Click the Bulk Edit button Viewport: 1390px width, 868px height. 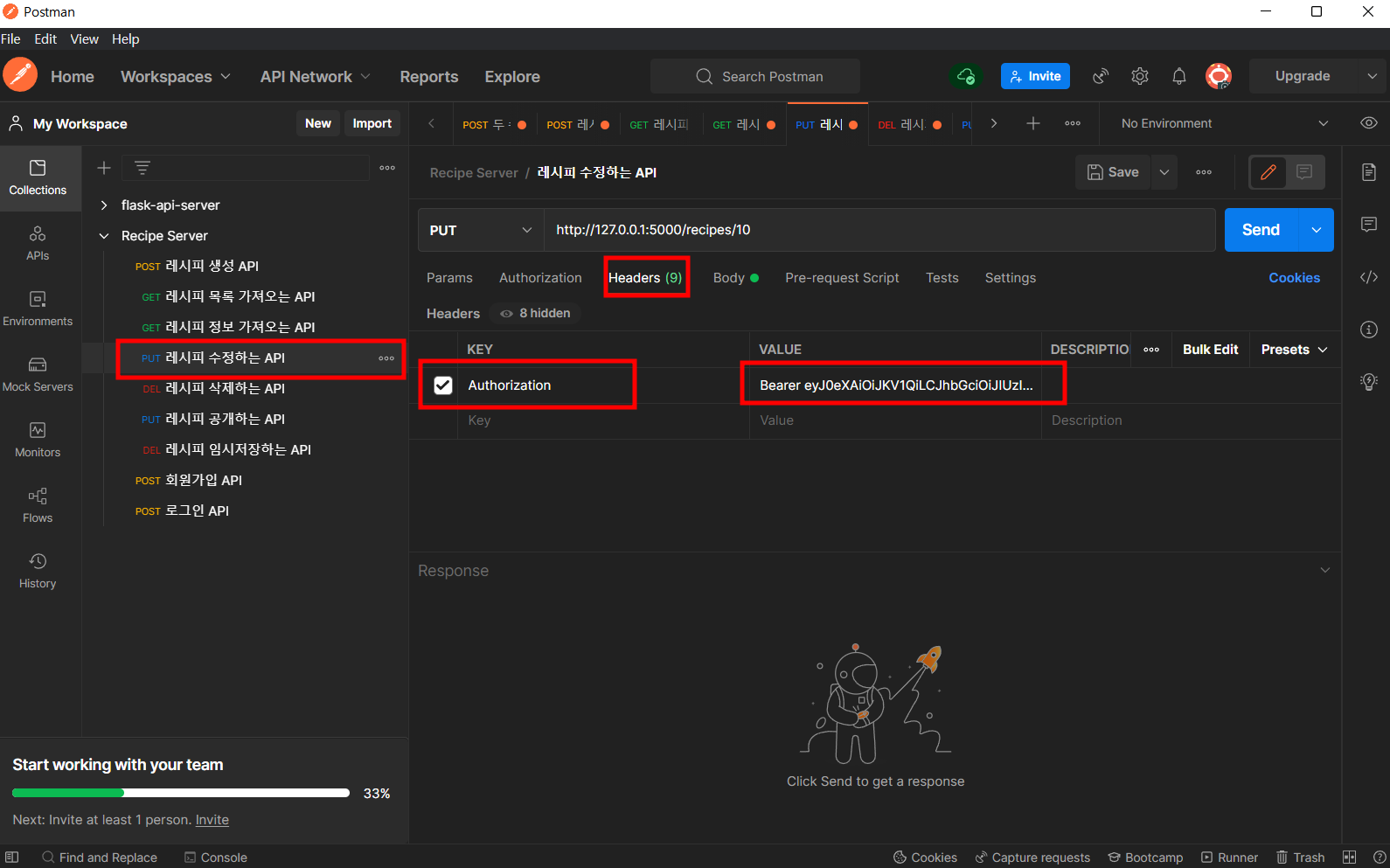pos(1211,350)
